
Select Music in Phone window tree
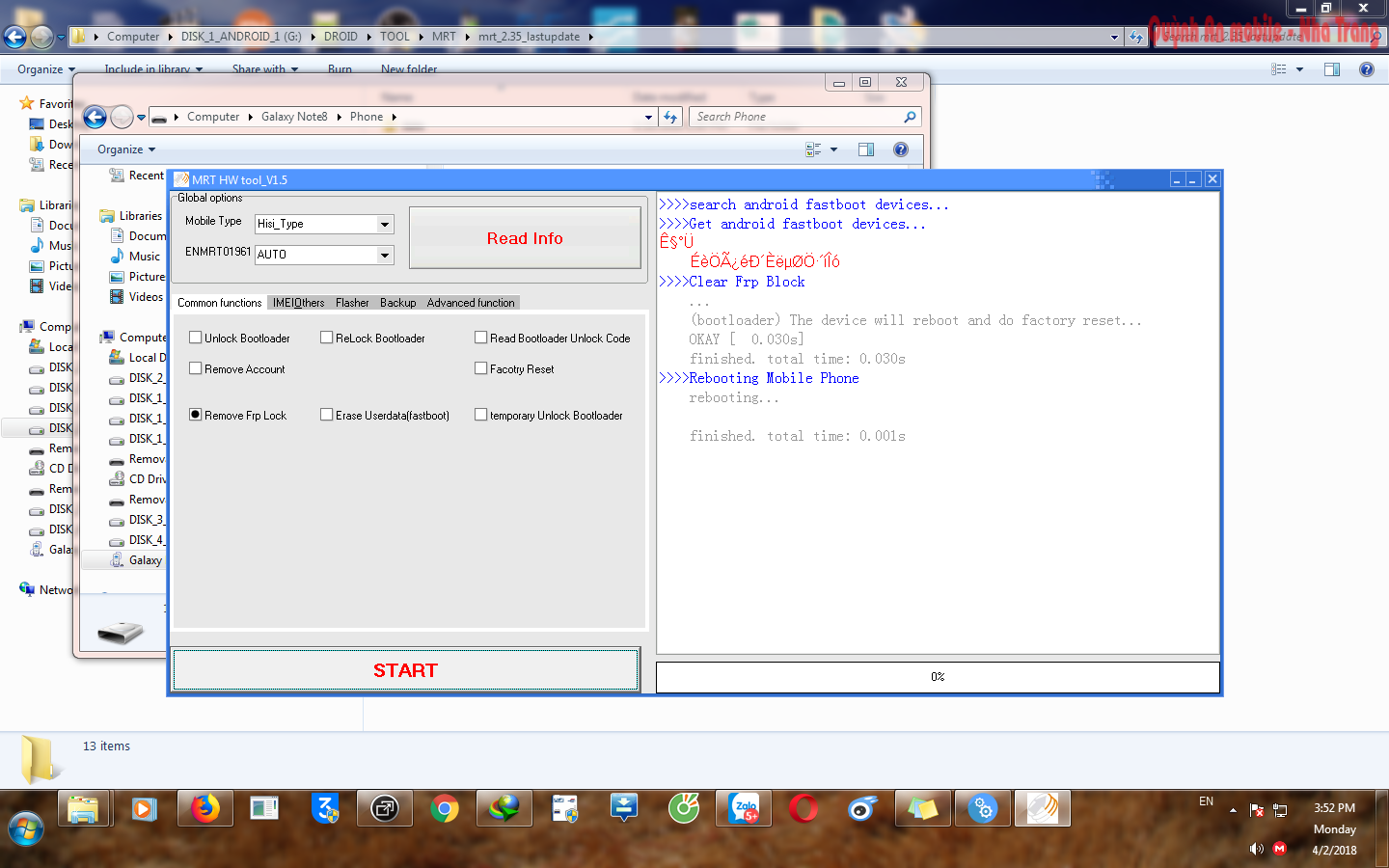[144, 257]
